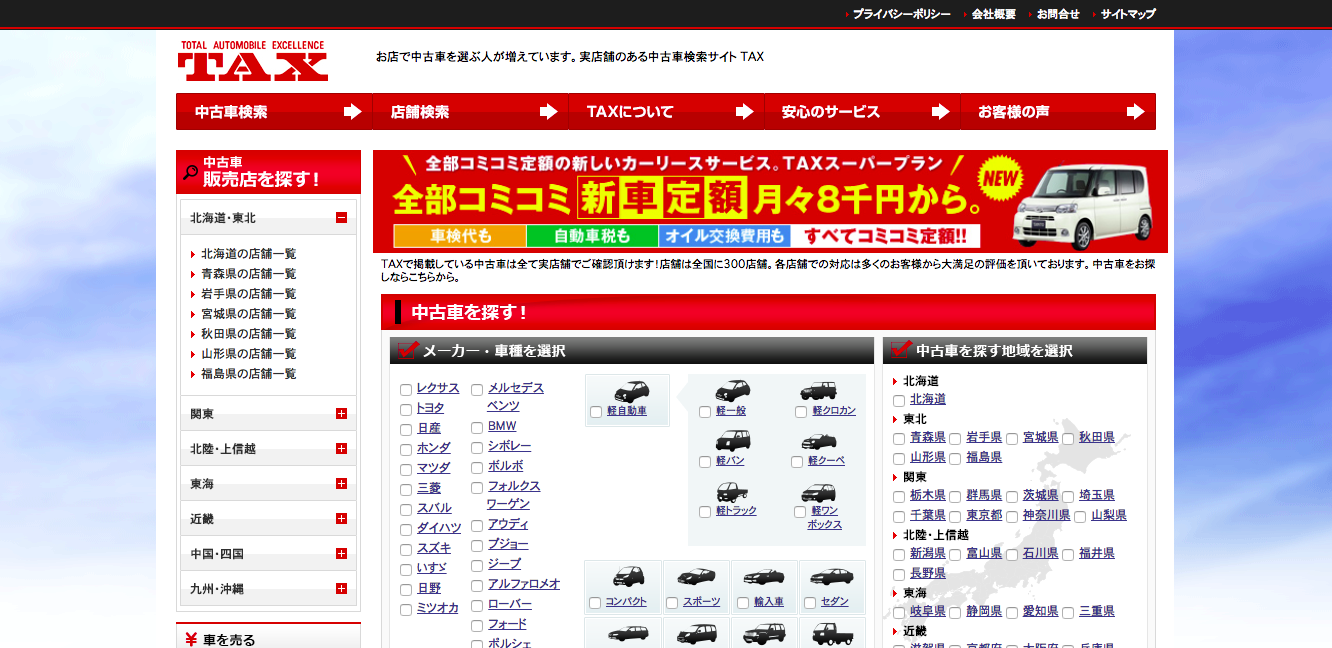Open the お客様の声 menu
The height and width of the screenshot is (648, 1332).
[x=1058, y=112]
